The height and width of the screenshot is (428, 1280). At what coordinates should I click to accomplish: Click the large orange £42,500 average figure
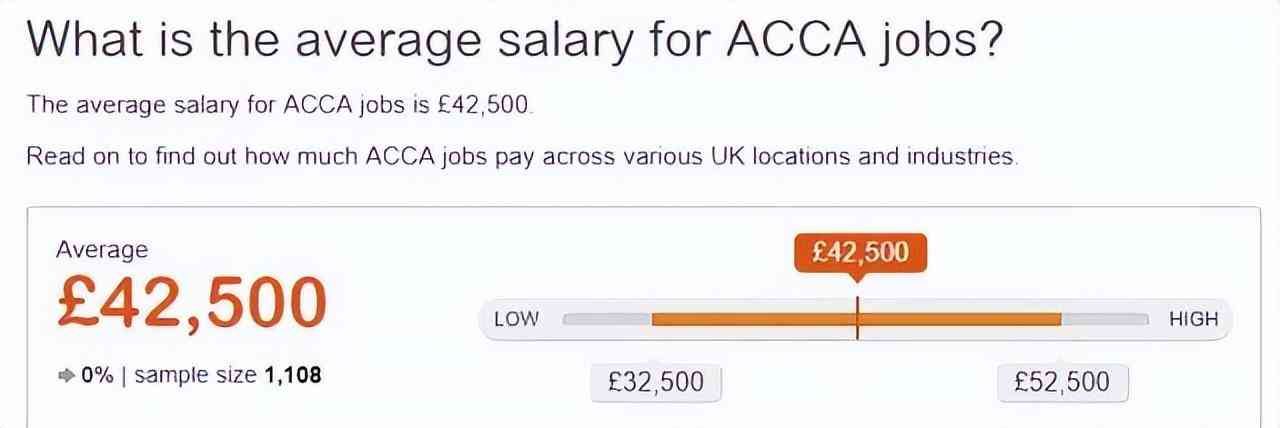pos(191,304)
